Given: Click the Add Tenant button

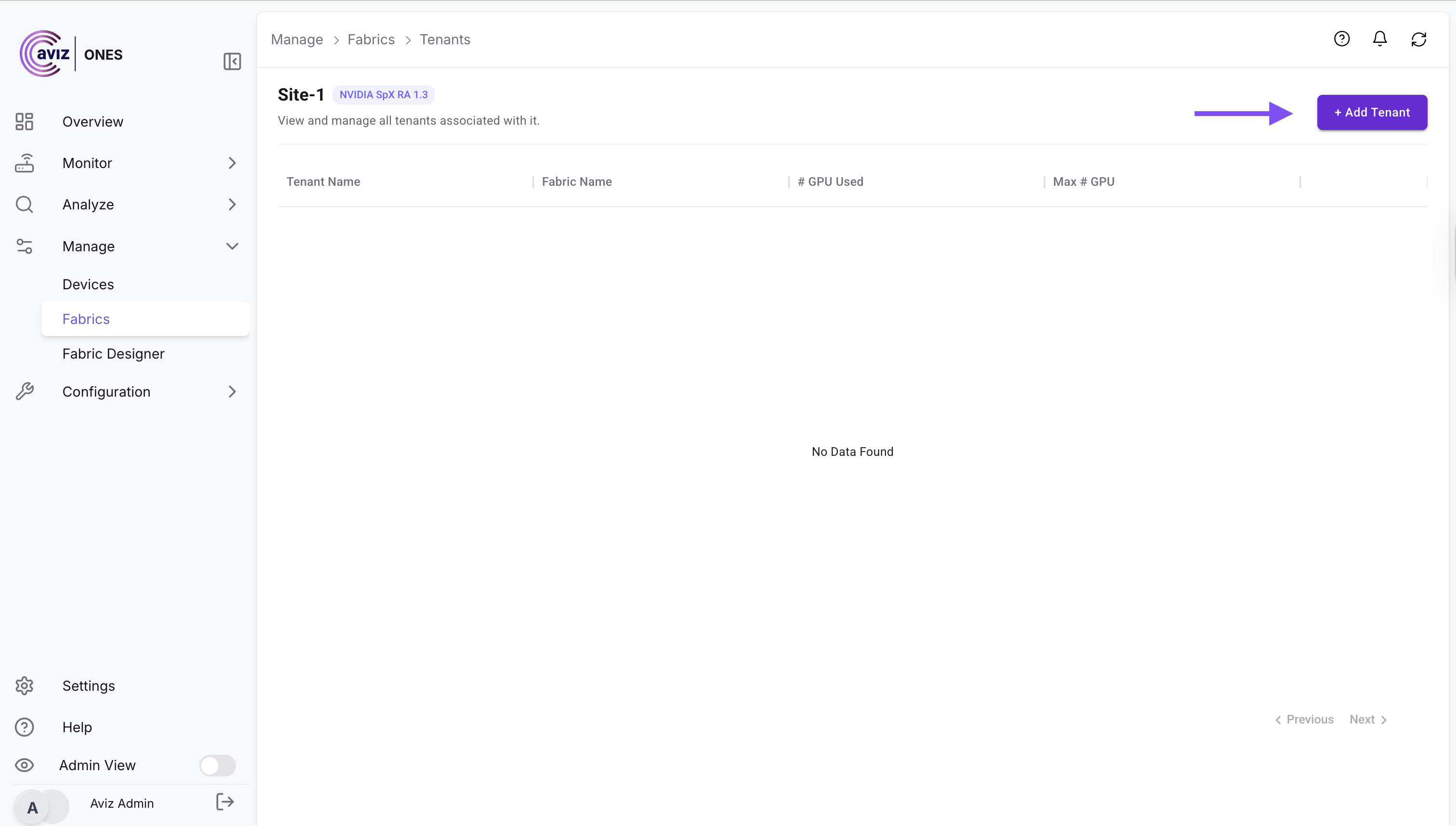Looking at the screenshot, I should pos(1371,112).
